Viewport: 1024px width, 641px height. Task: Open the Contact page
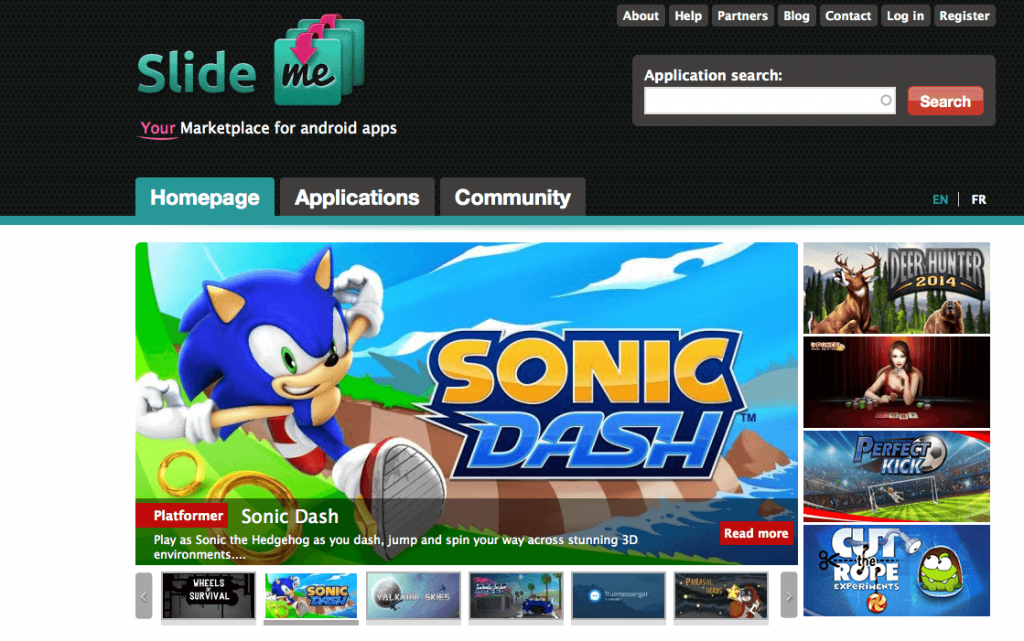point(848,16)
